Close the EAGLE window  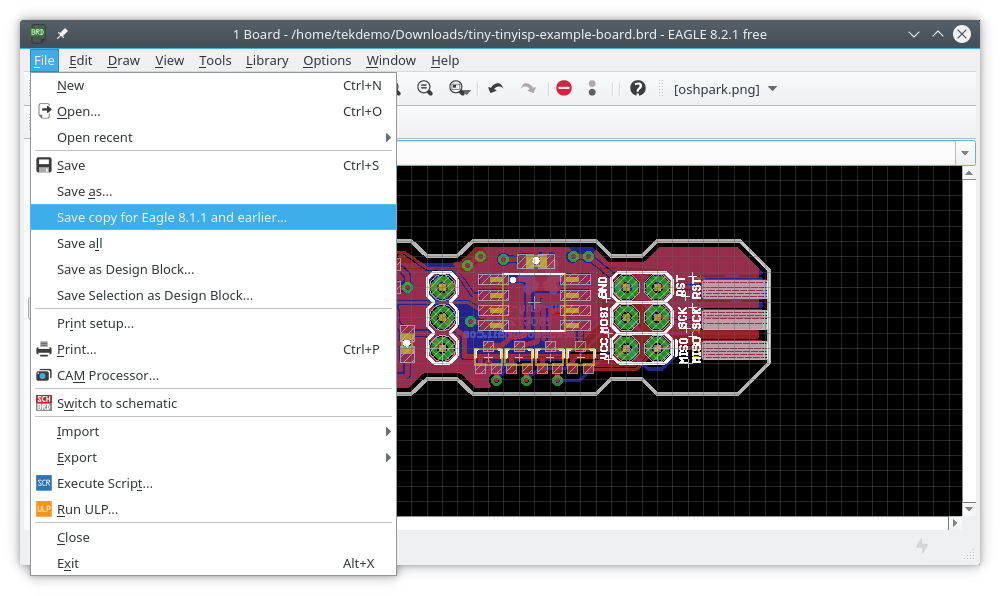point(962,34)
